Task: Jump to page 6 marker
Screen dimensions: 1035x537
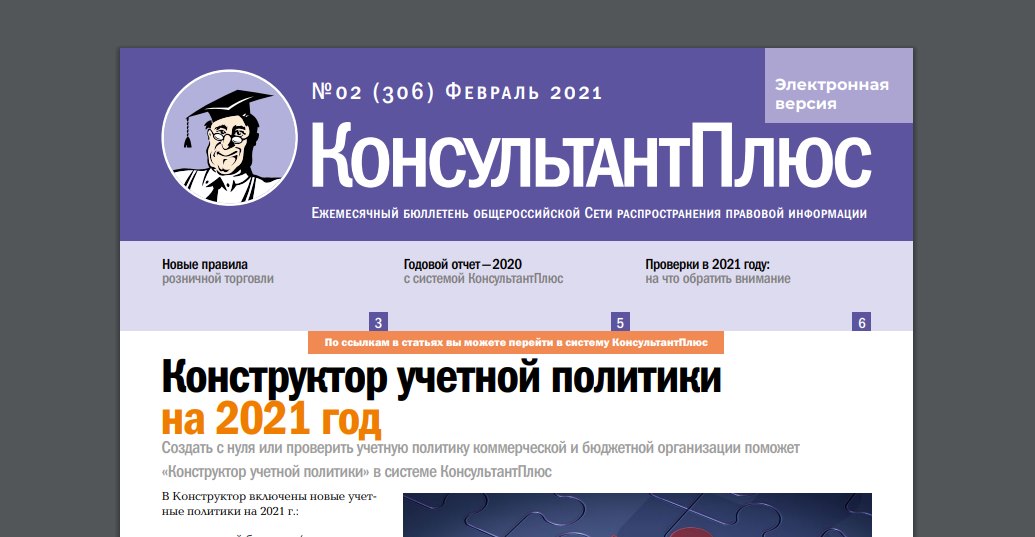Action: 861,322
